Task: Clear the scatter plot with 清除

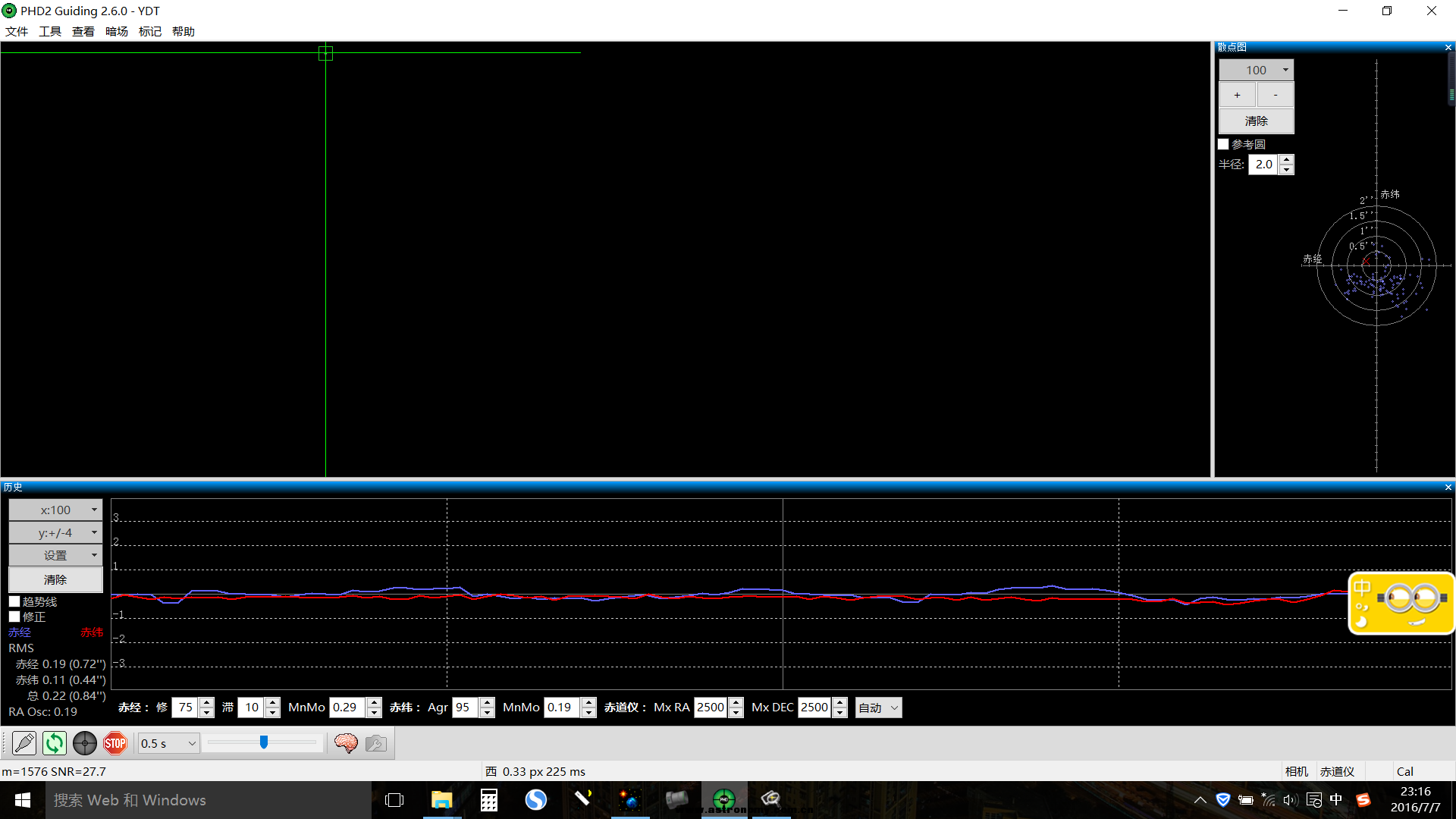Action: 1256,121
